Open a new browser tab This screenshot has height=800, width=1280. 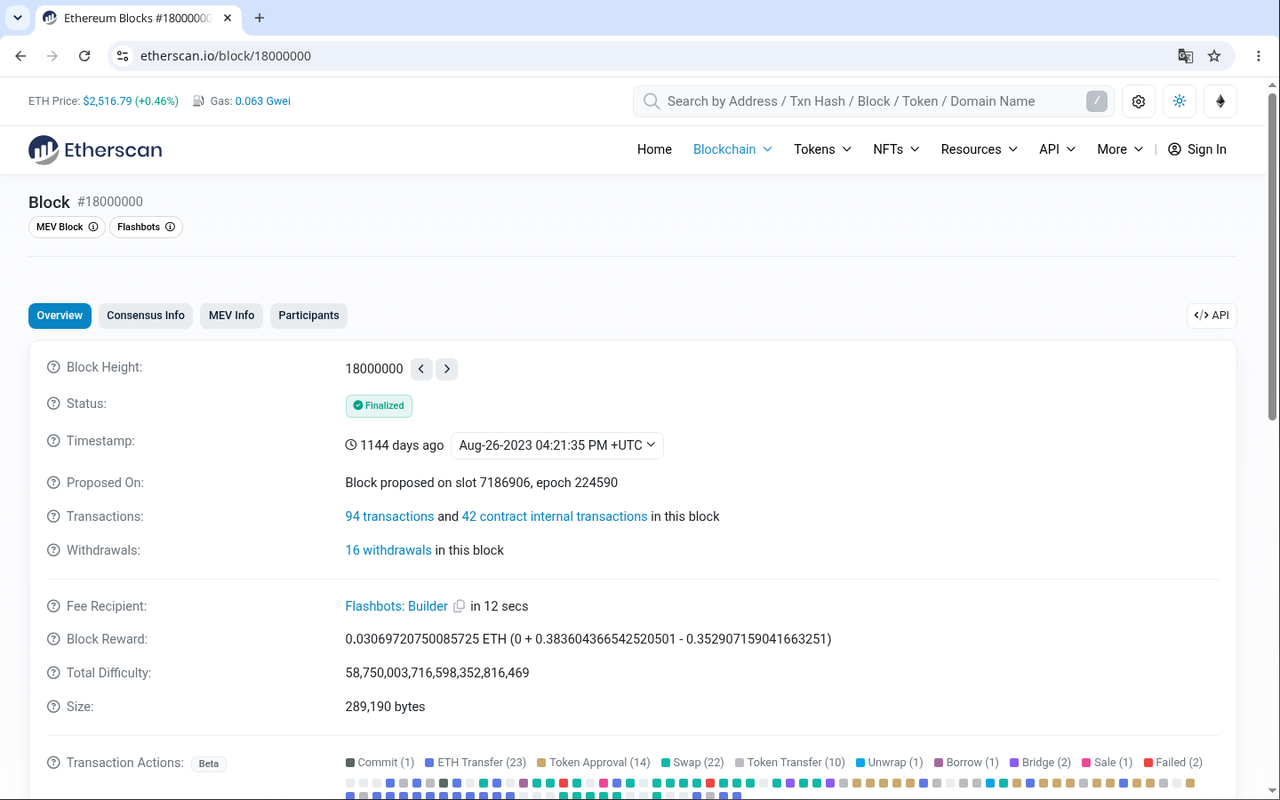coord(260,18)
